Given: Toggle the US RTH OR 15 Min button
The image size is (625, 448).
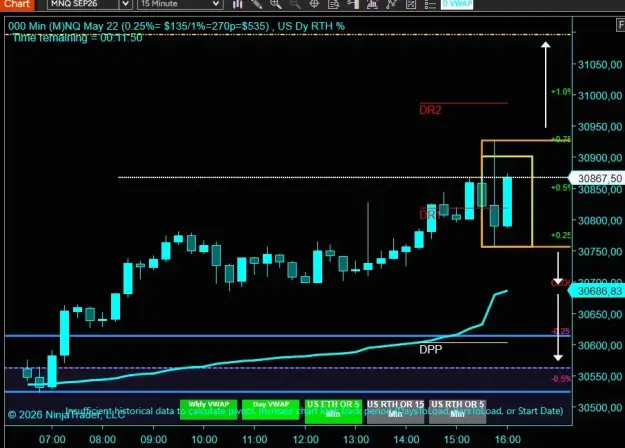Looking at the screenshot, I should coord(395,411).
